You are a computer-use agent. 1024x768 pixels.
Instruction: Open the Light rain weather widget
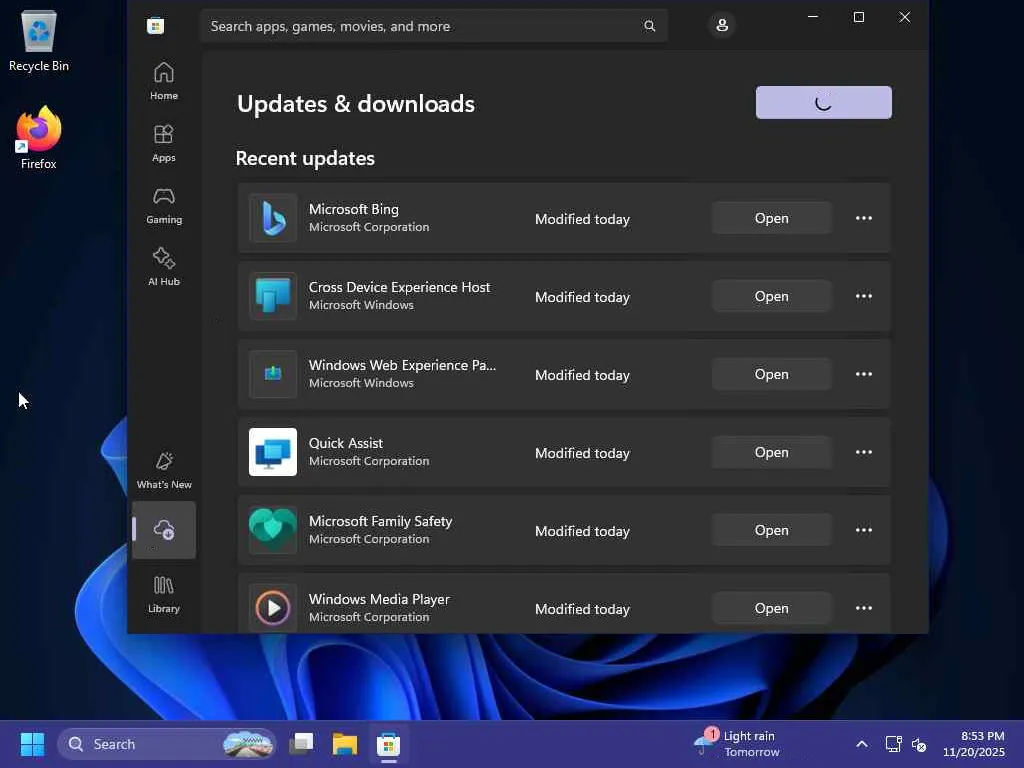(x=737, y=744)
